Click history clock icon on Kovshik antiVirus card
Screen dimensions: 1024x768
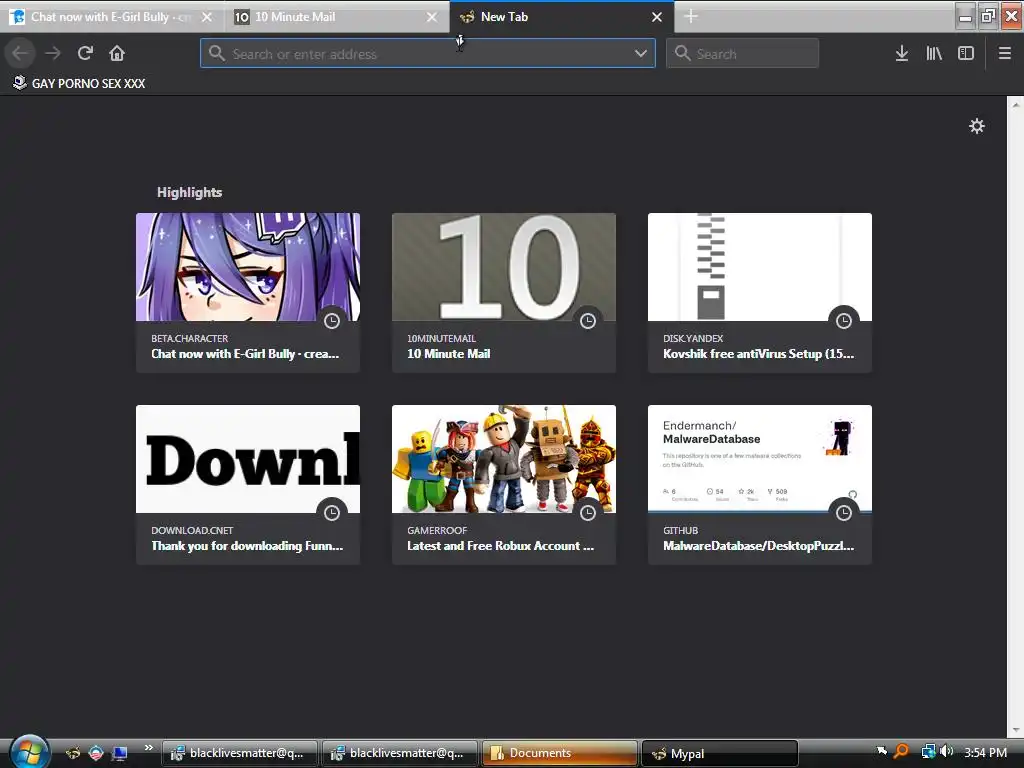click(x=844, y=321)
